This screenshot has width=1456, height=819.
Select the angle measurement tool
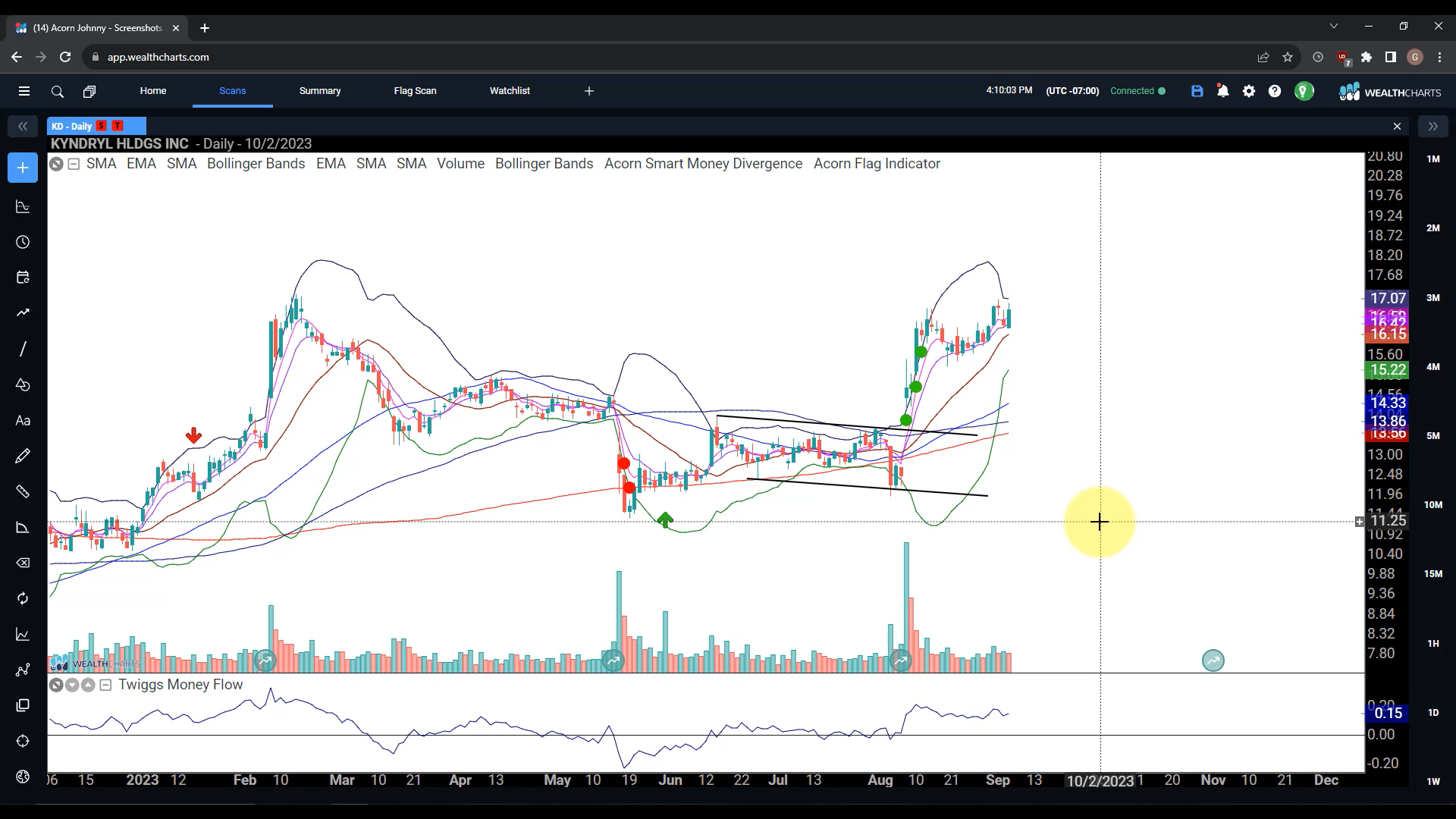point(23,527)
